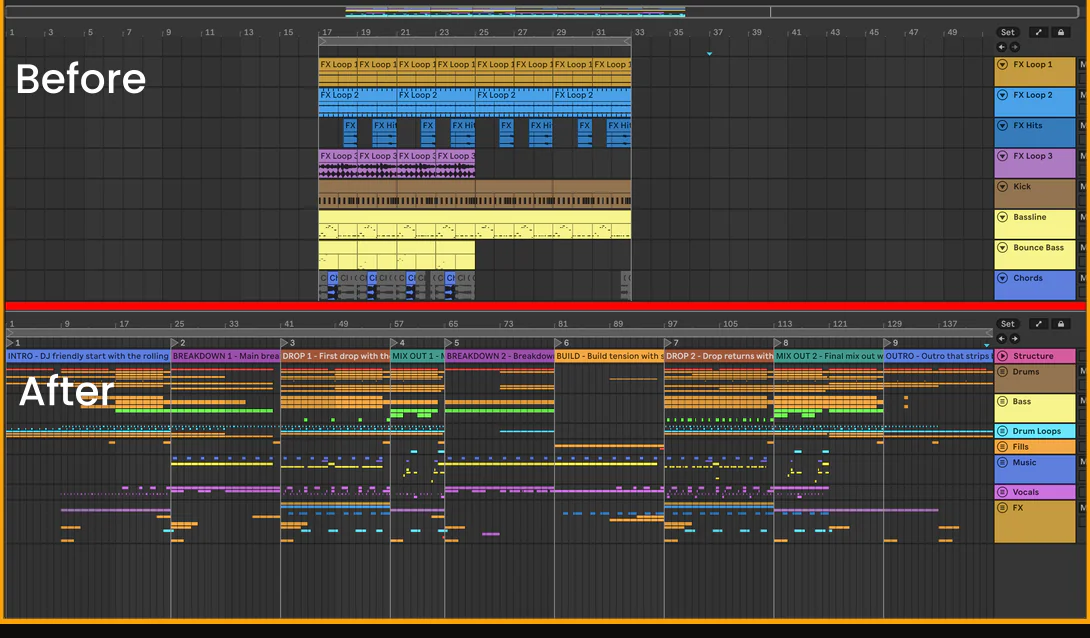Click Set locator button in Before arrangement
The image size is (1090, 638).
pos(1008,32)
